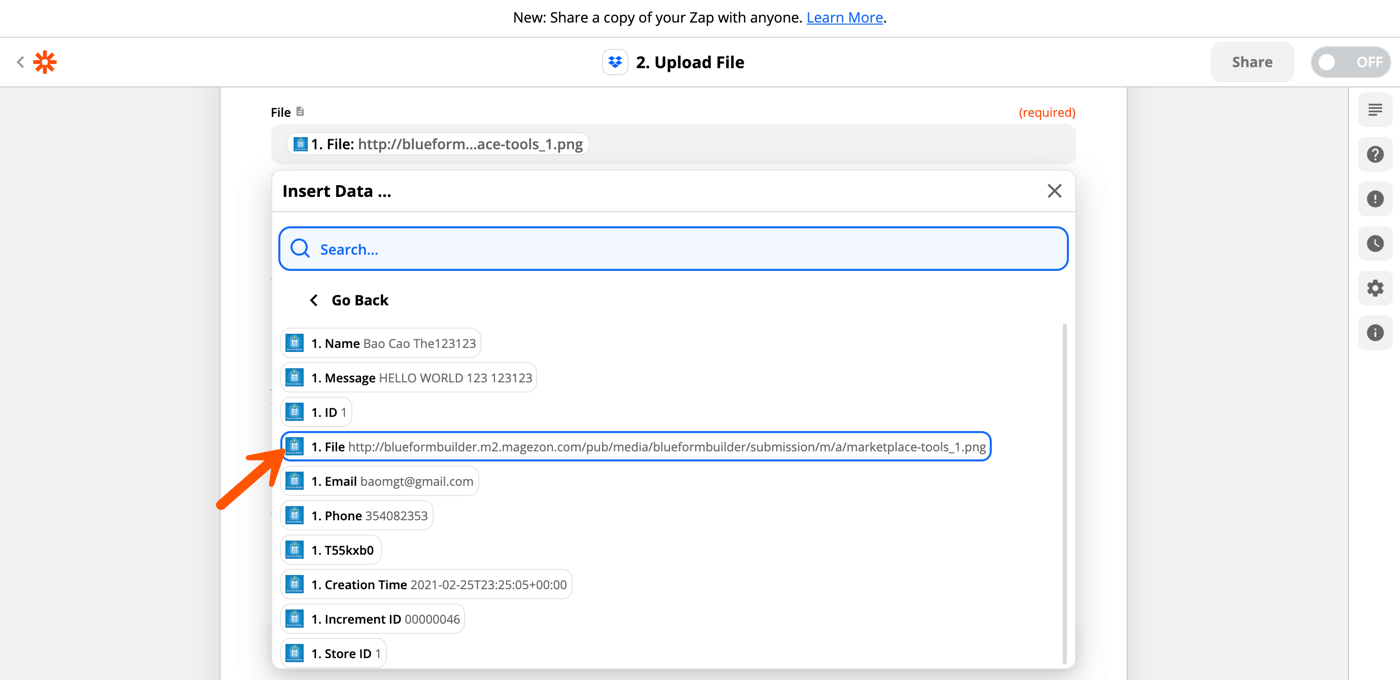Select the 1. Phone data pill
Image resolution: width=1400 pixels, height=680 pixels.
(357, 514)
